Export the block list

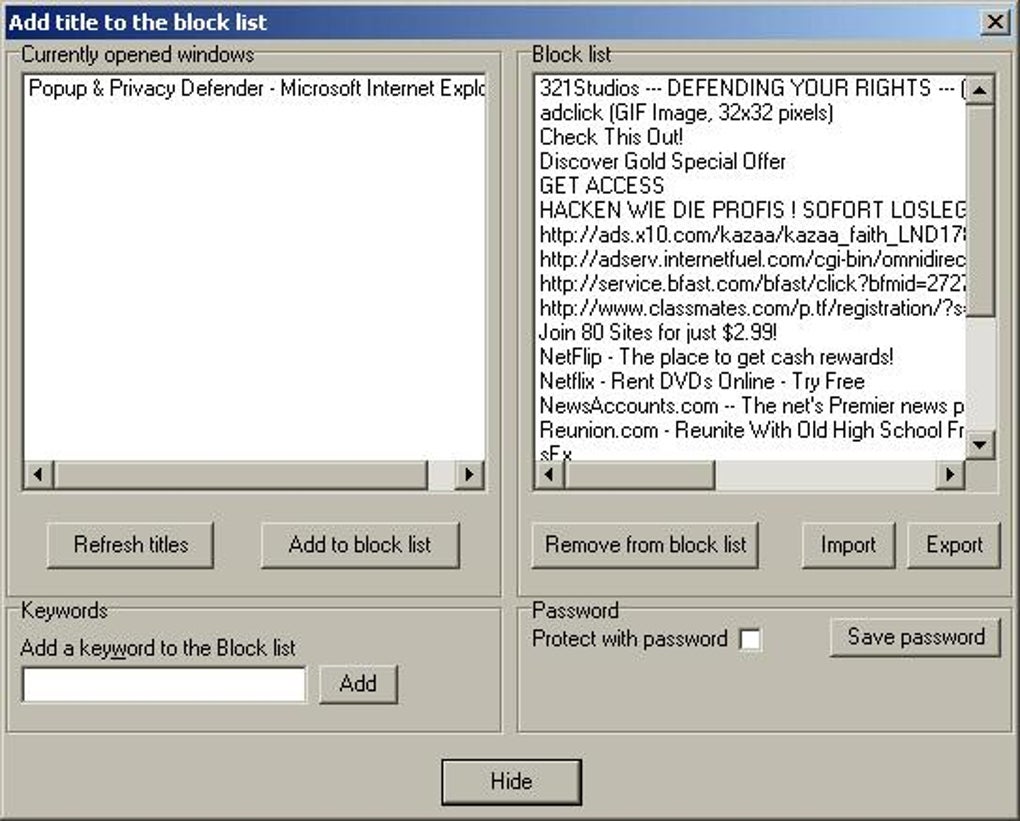click(954, 545)
